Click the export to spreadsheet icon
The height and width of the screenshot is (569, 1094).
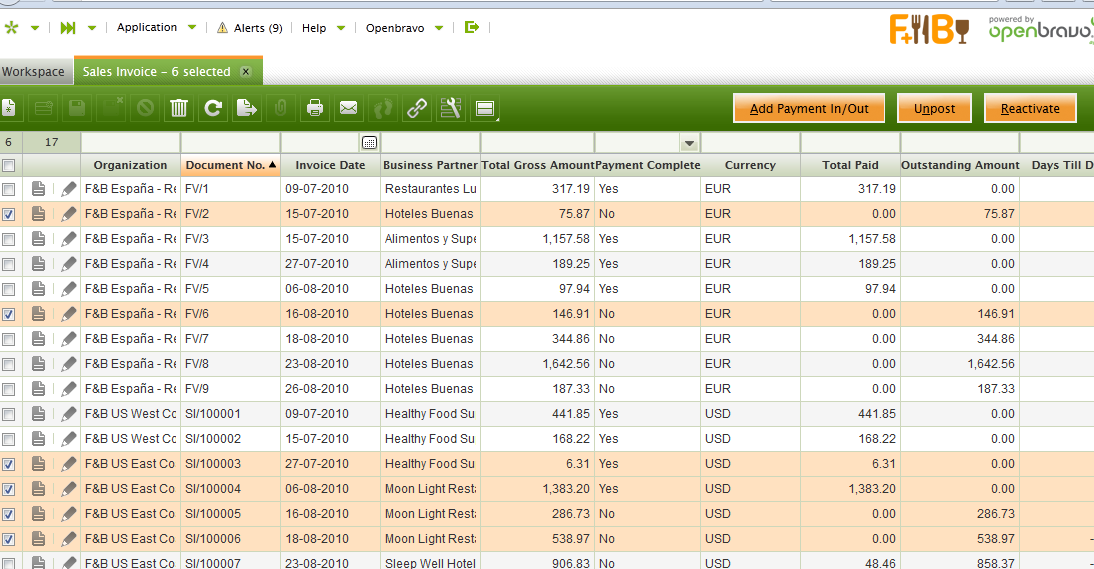(246, 108)
